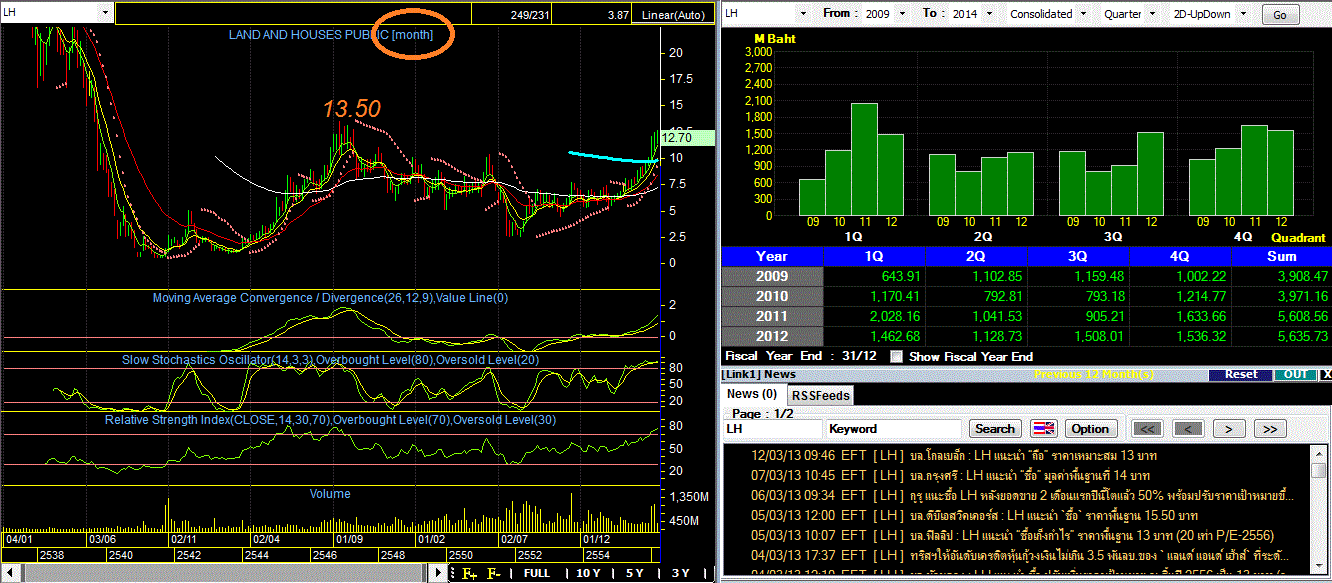The image size is (1332, 583).
Task: Click the 643.91 cell for 2009 1Q
Action: pos(874,276)
